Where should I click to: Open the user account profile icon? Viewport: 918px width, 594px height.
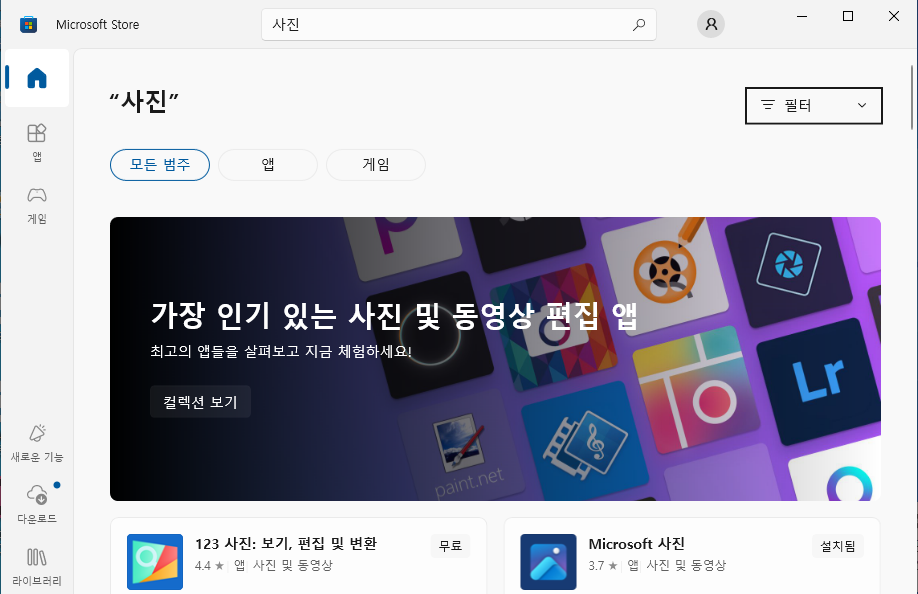(711, 24)
